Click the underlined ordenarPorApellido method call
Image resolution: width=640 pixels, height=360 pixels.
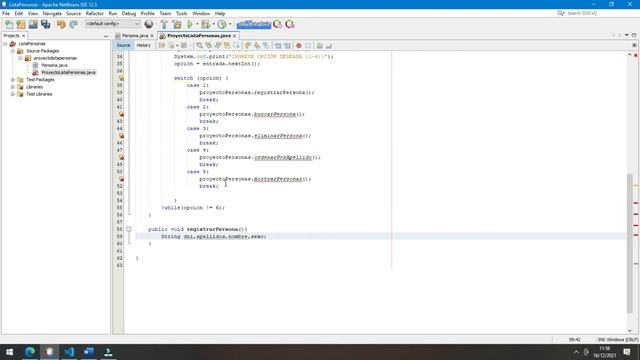point(283,157)
